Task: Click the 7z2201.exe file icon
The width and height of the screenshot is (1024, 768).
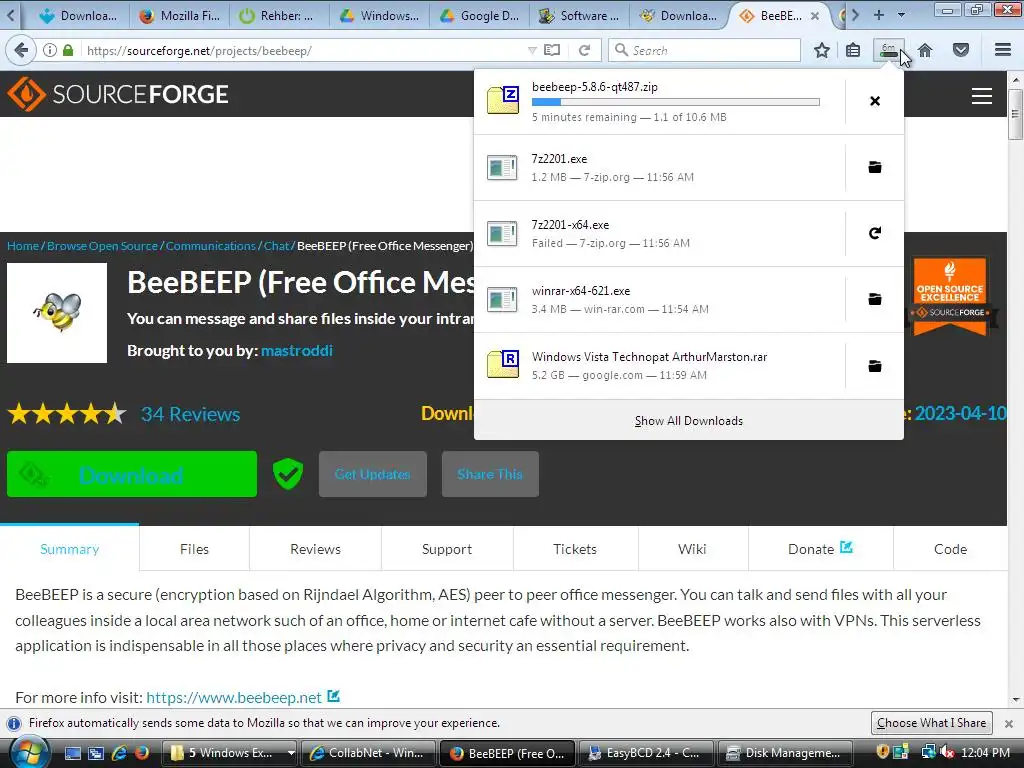Action: pos(502,167)
